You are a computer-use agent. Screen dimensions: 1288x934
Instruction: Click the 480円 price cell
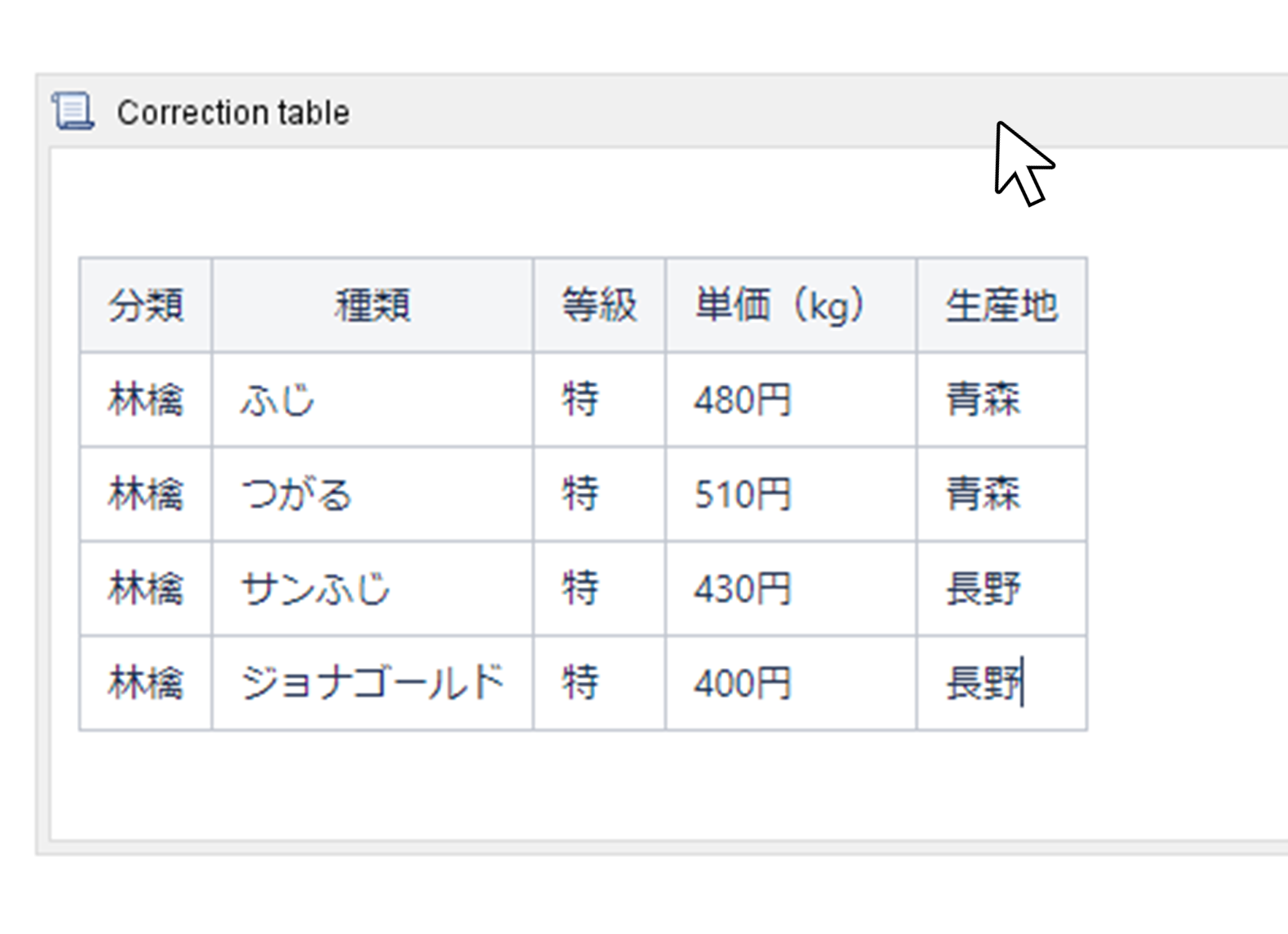[x=791, y=400]
